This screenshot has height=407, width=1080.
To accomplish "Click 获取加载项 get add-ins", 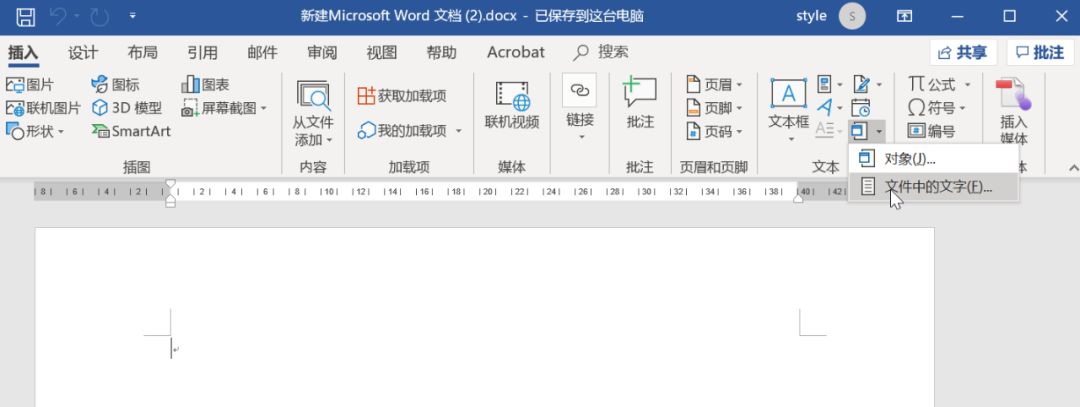I will point(402,96).
